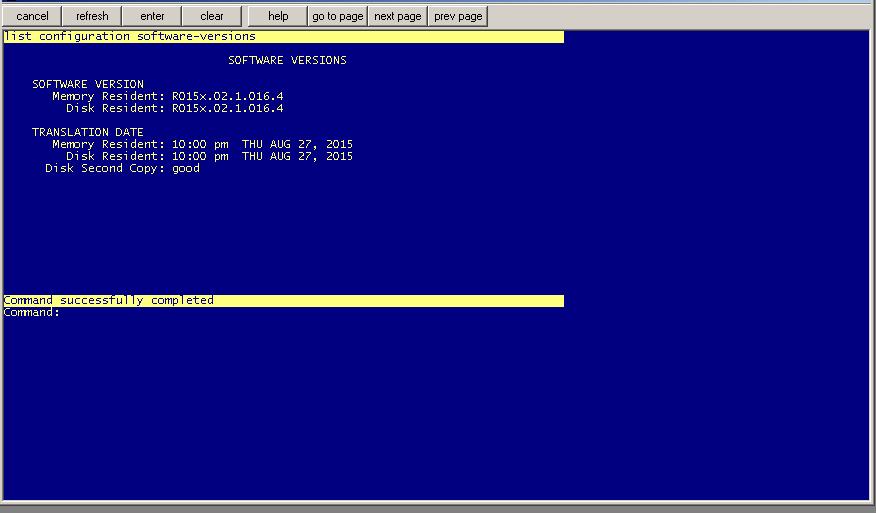The image size is (876, 513).
Task: Clear the terminal with clear button
Action: (x=212, y=16)
